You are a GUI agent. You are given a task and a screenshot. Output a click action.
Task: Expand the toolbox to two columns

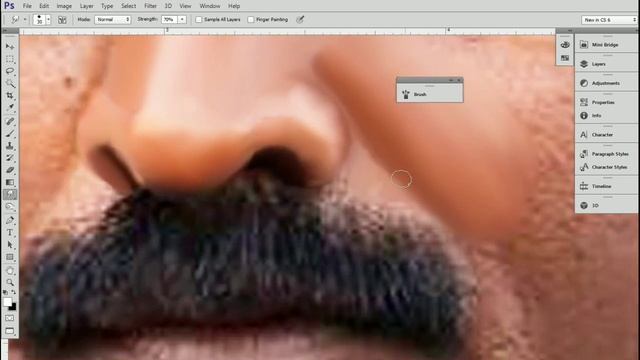point(5,31)
